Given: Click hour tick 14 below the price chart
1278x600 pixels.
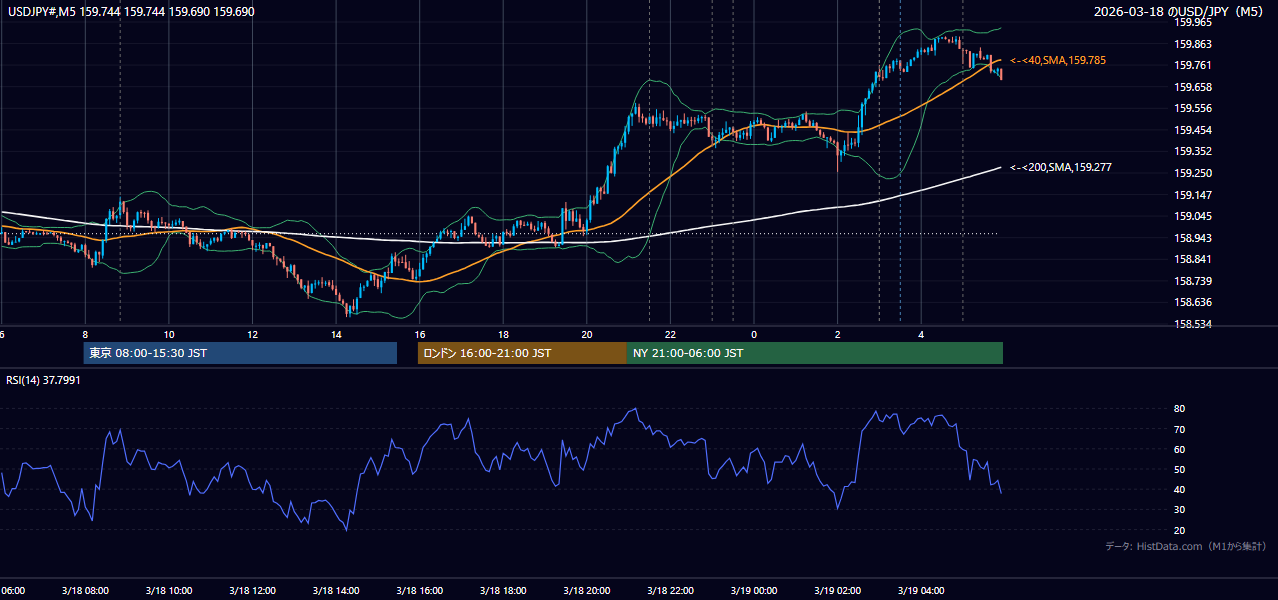Looking at the screenshot, I should pyautogui.click(x=336, y=334).
